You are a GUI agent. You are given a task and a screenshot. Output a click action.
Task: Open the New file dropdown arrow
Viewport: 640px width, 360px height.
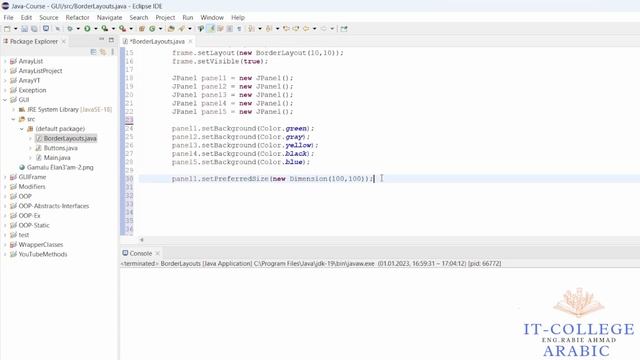[x=16, y=29]
